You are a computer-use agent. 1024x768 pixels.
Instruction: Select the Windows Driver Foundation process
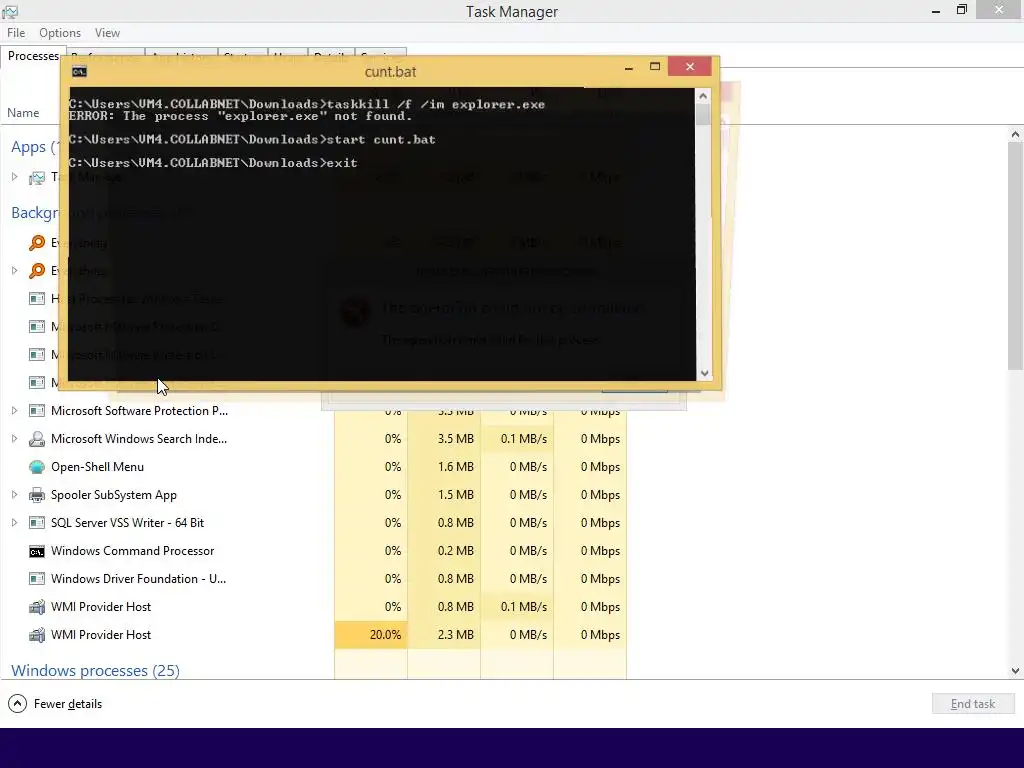[x=138, y=579]
